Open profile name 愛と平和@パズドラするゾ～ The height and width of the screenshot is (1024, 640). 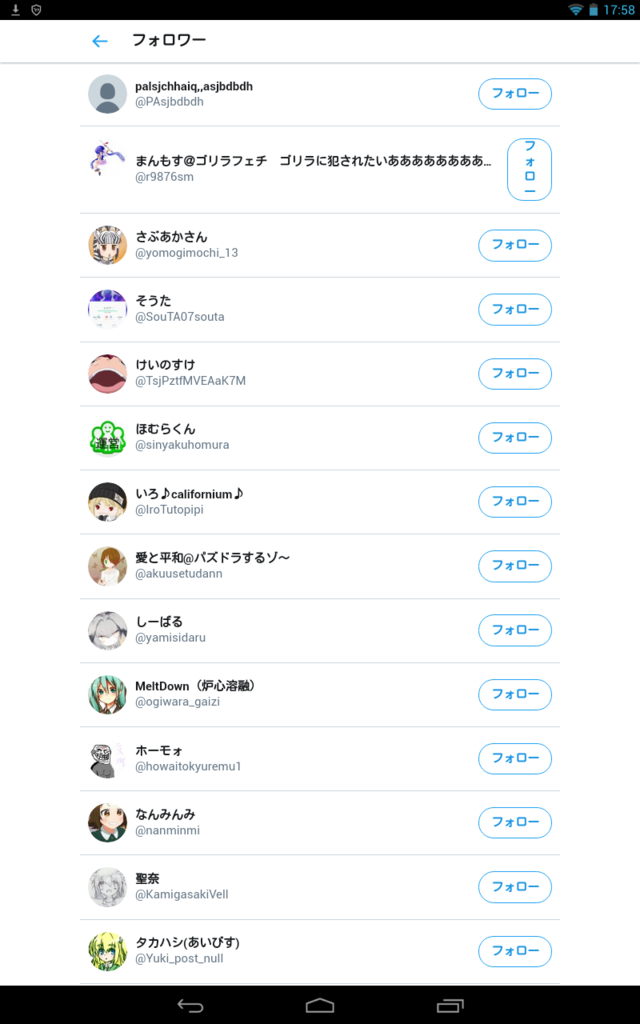tap(212, 558)
